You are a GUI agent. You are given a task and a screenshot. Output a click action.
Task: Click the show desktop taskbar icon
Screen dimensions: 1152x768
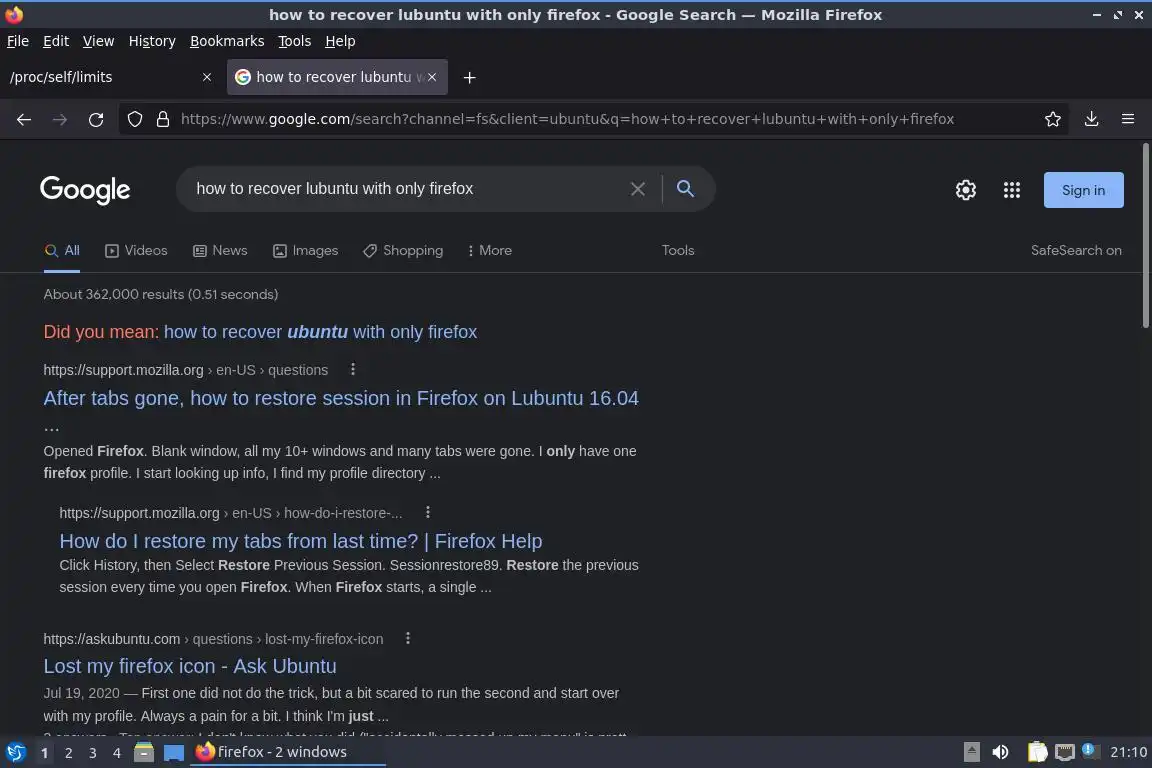[x=173, y=752]
